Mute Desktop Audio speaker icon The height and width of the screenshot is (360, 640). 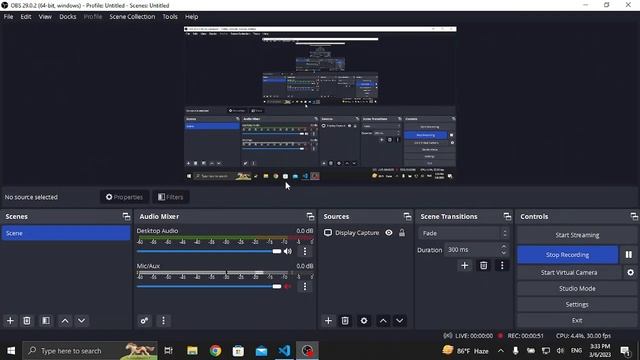coord(288,251)
